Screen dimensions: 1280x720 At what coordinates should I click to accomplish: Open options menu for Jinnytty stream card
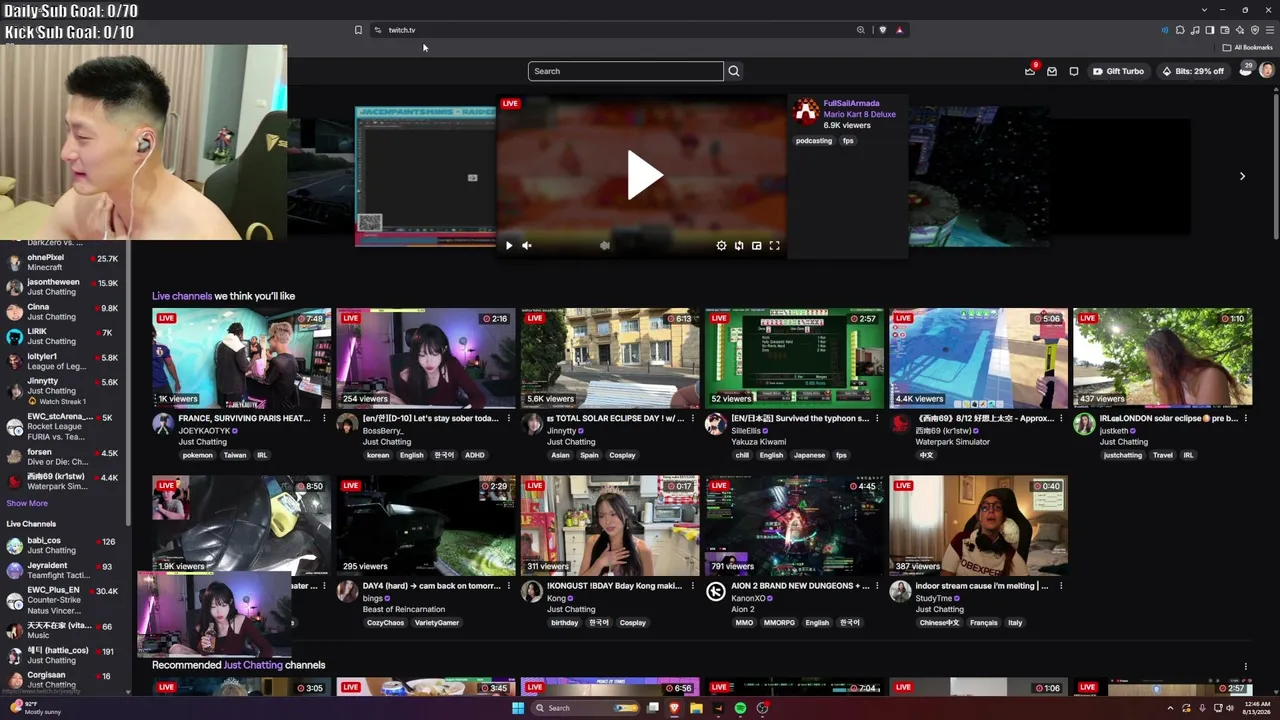(692, 419)
